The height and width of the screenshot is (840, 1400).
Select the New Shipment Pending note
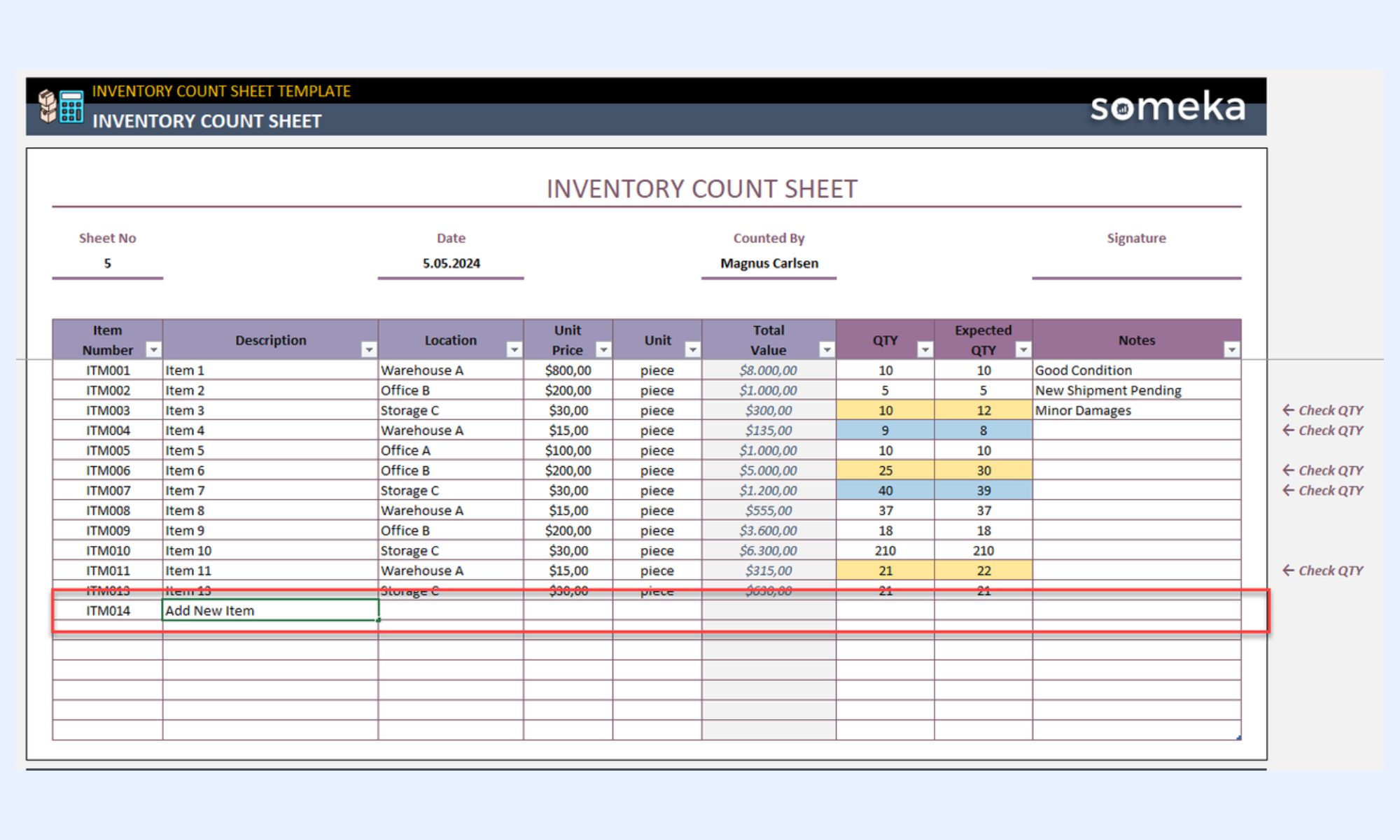coord(1137,391)
